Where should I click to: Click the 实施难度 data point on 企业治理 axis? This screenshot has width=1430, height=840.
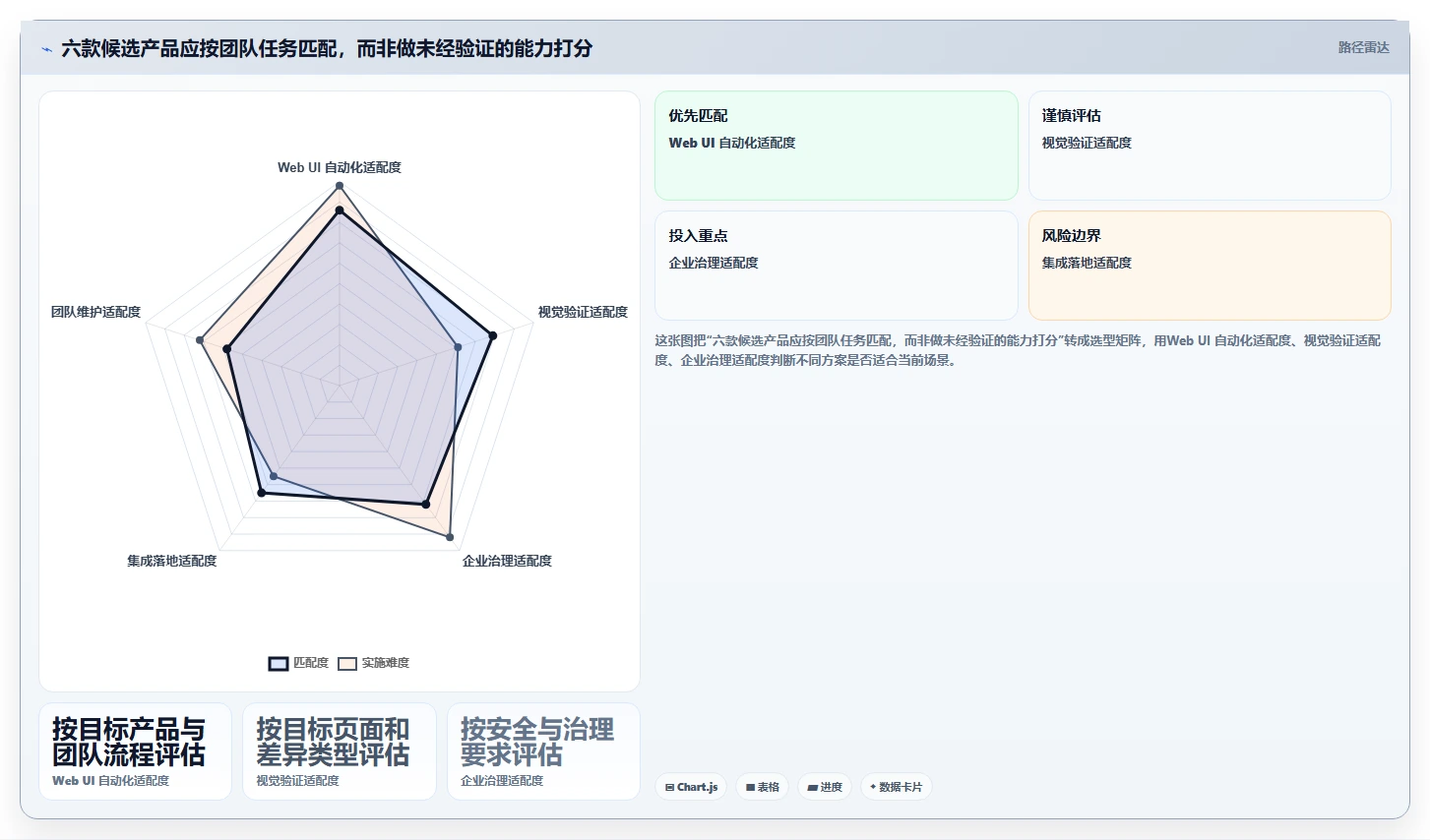pos(450,537)
